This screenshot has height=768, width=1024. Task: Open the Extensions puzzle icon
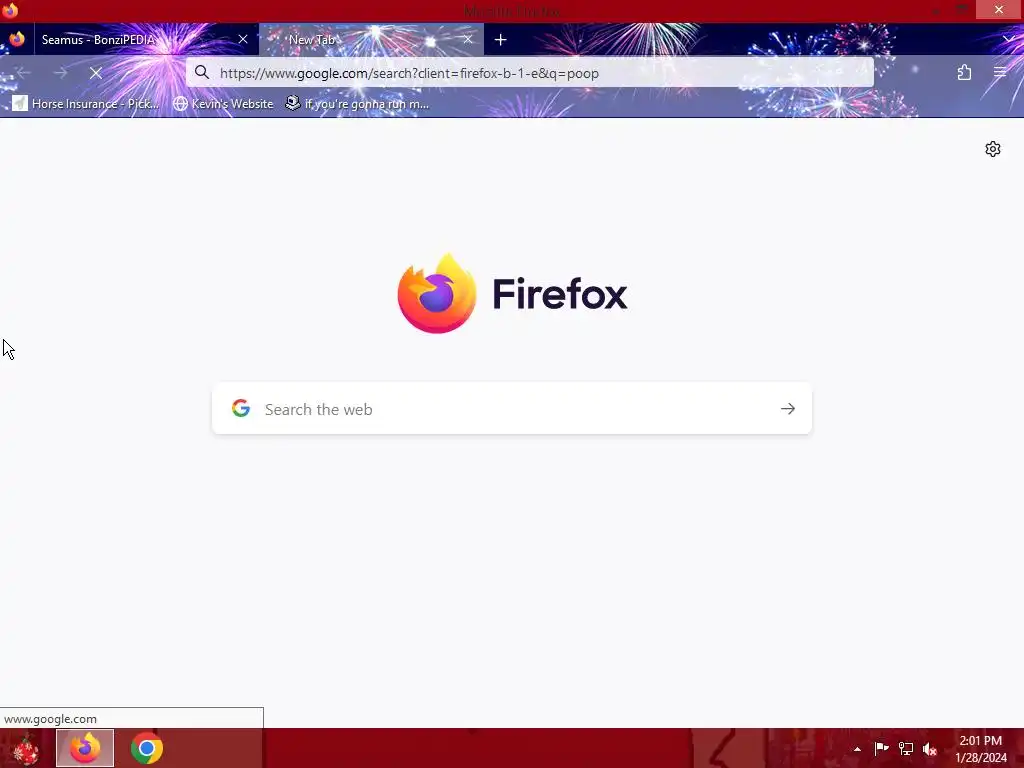tap(964, 72)
